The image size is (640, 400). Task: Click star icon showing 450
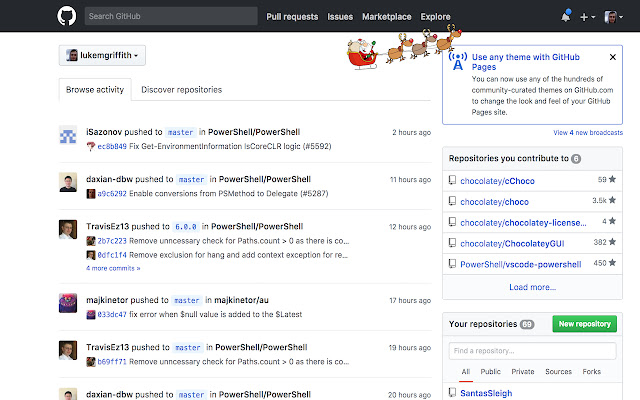point(612,262)
